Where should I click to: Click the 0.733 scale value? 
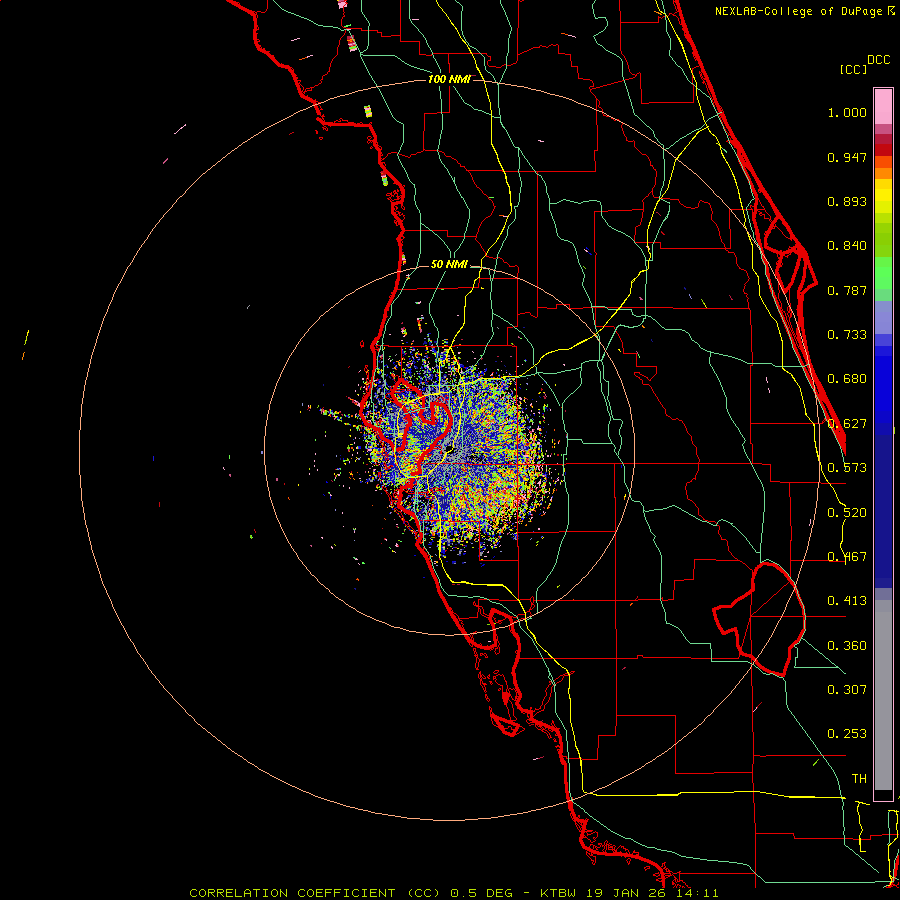(x=847, y=335)
